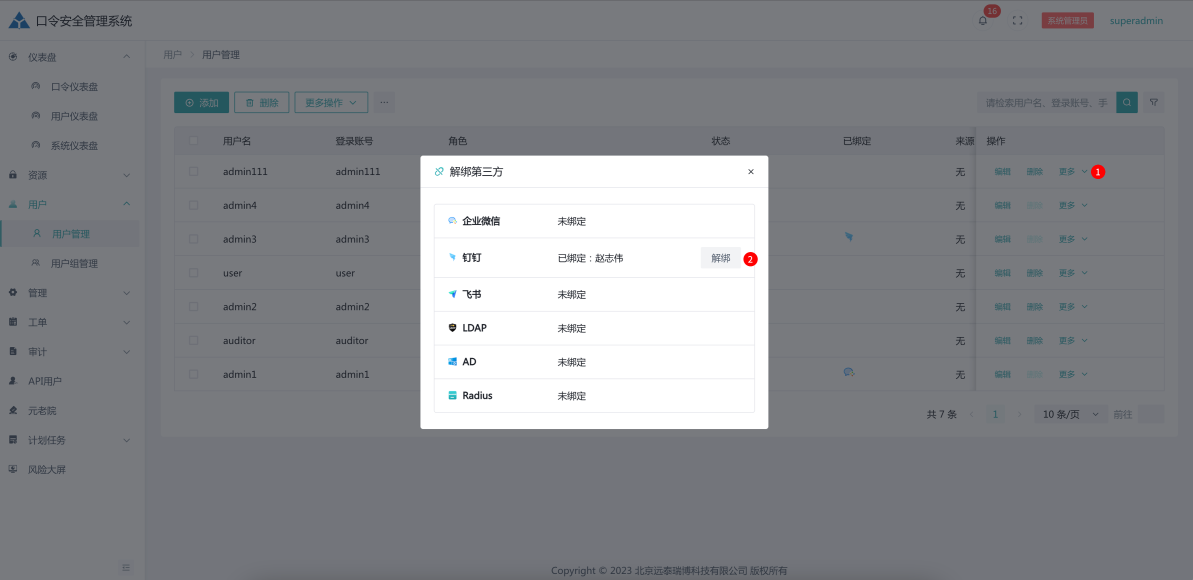The image size is (1193, 580).
Task: Collapse sidebar using bottom menu icon
Action: 126,567
